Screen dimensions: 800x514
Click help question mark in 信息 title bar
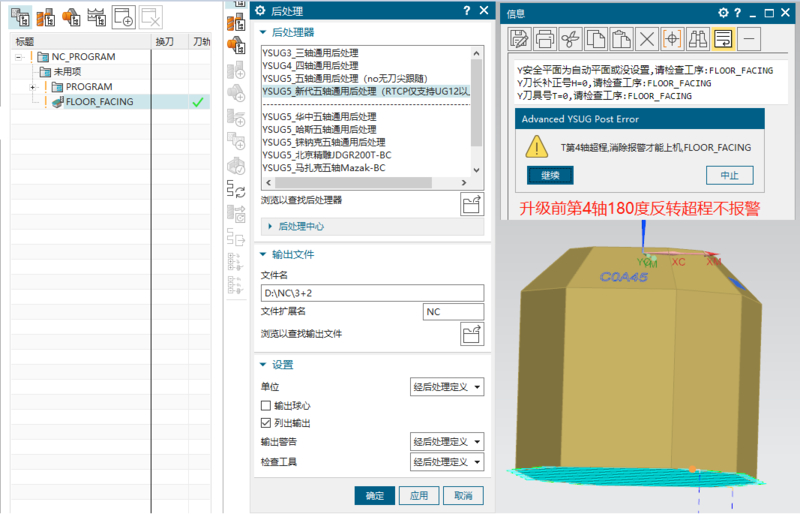[x=737, y=13]
